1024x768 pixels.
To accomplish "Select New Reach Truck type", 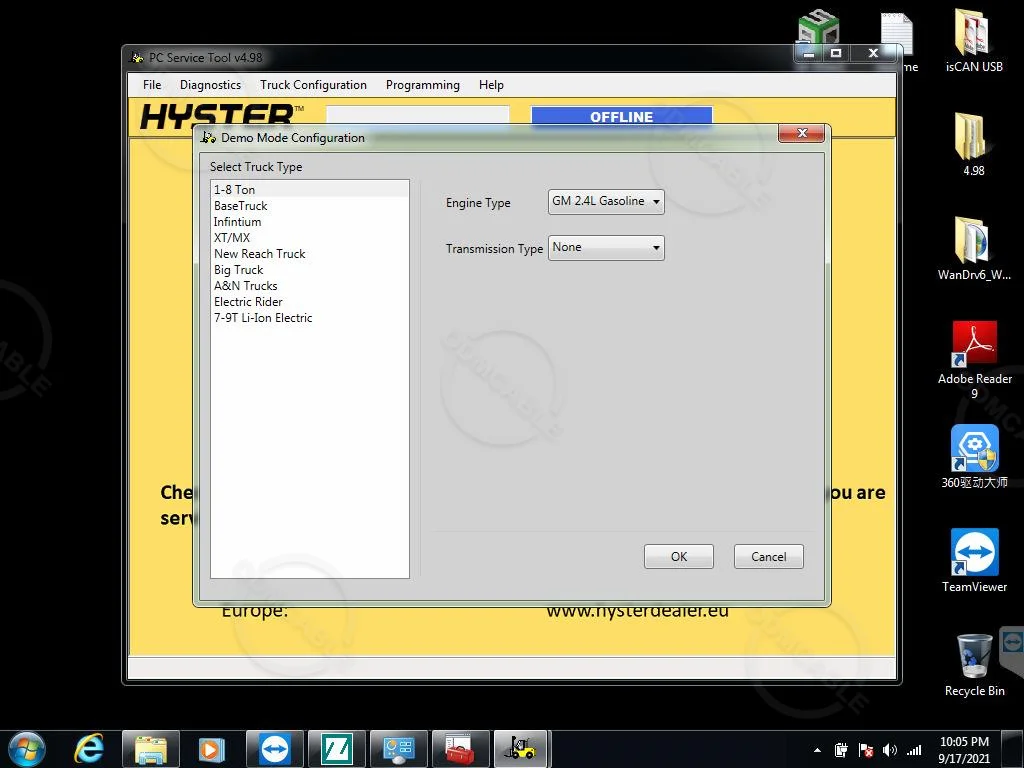I will (x=310, y=253).
